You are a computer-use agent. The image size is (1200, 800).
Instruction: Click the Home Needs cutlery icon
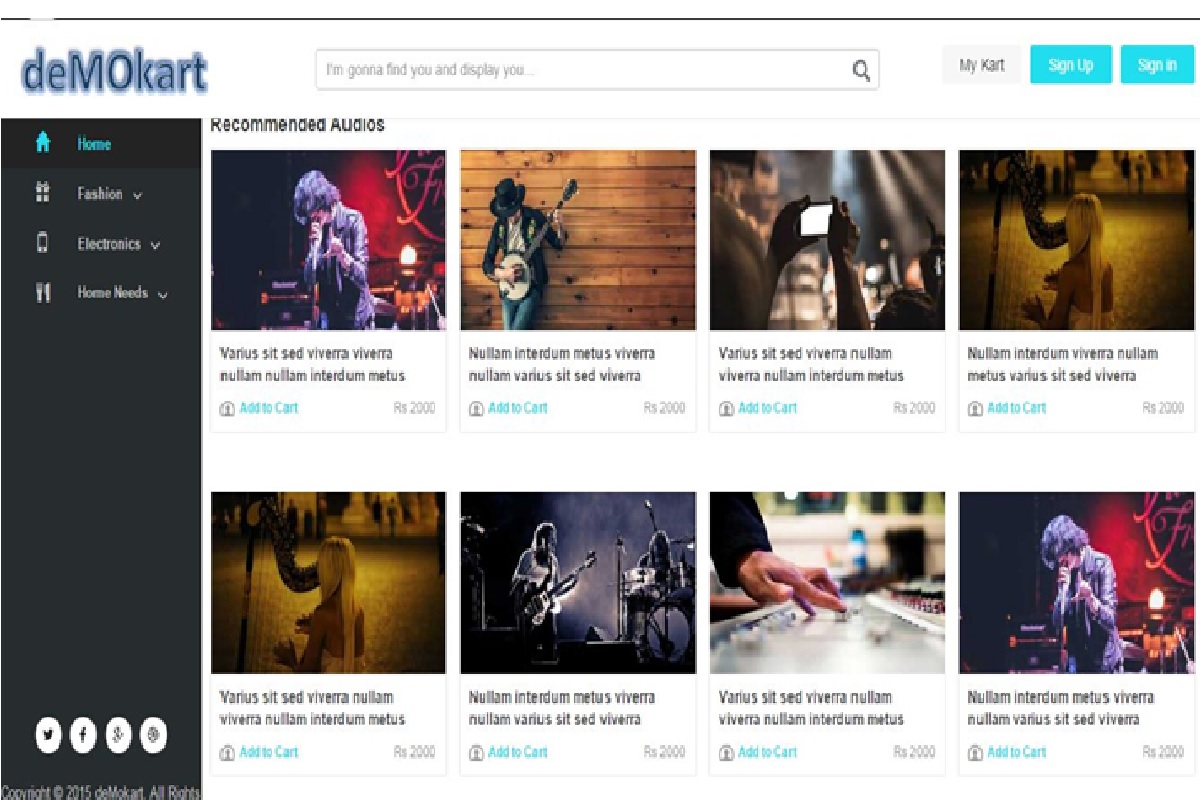43,293
